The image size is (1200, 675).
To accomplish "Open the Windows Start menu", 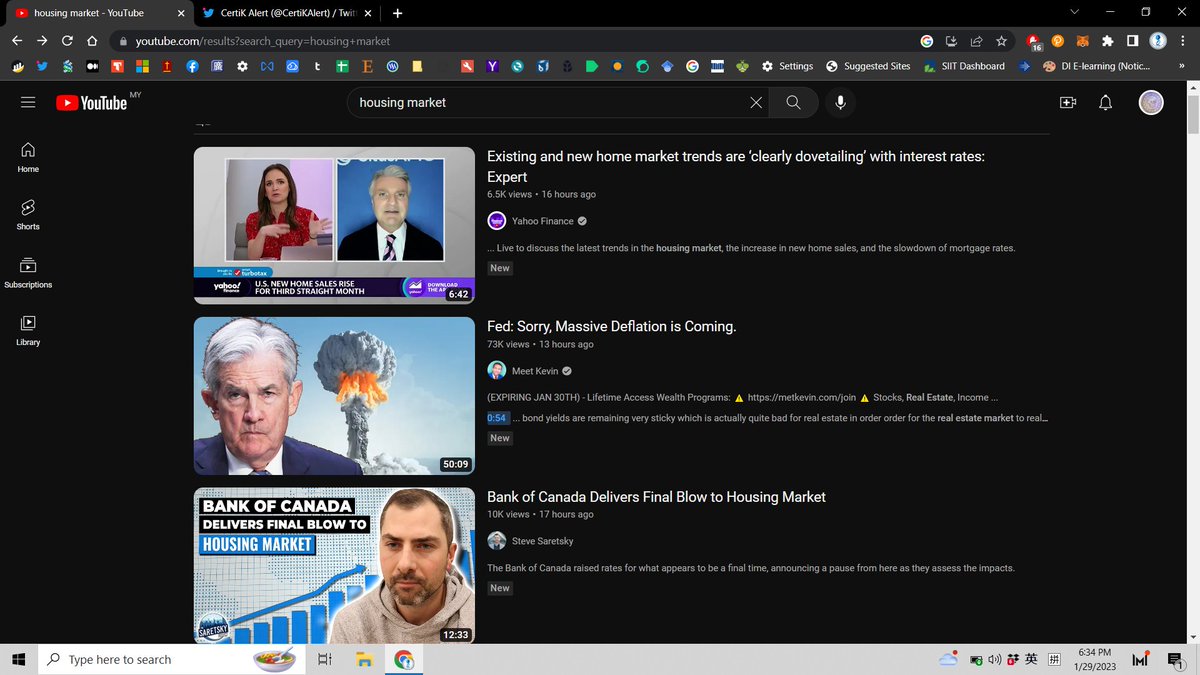I will point(18,659).
